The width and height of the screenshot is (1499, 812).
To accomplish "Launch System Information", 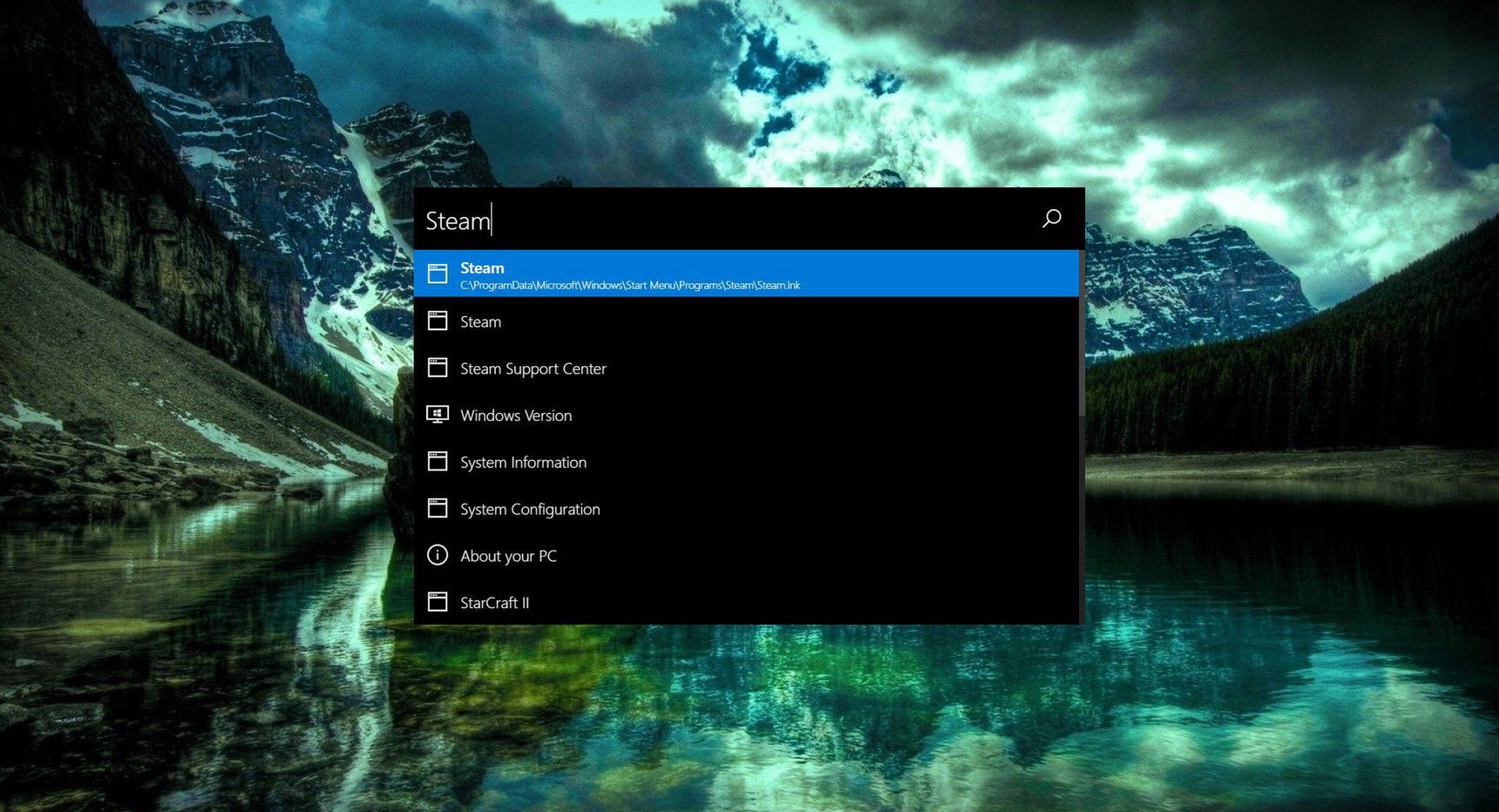I will point(746,463).
